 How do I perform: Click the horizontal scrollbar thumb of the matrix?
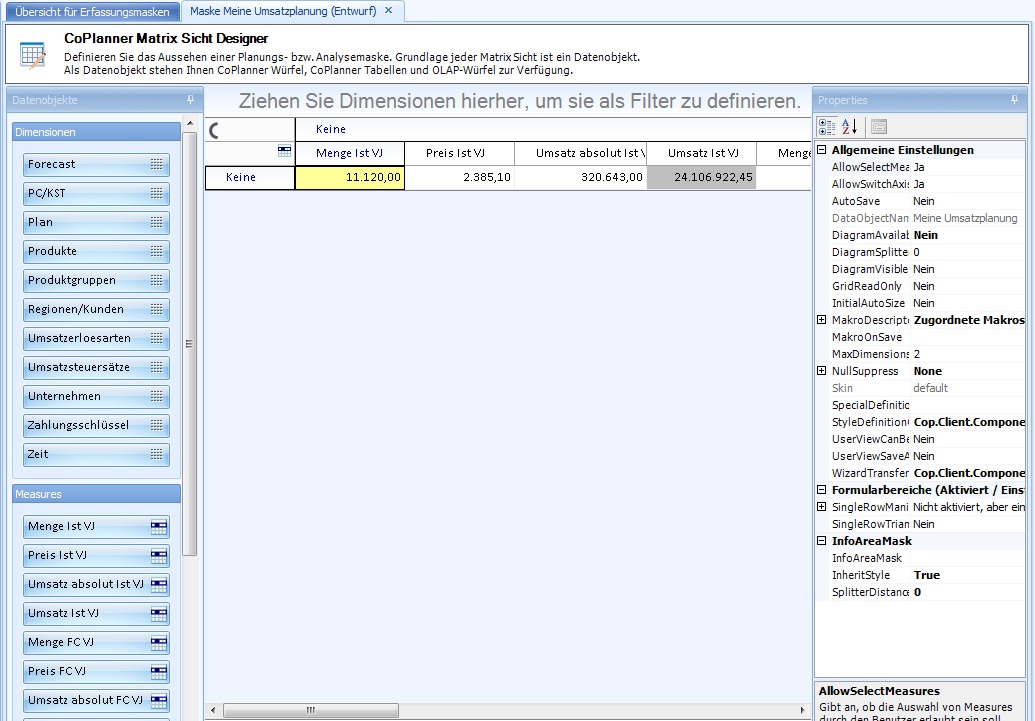(x=311, y=710)
